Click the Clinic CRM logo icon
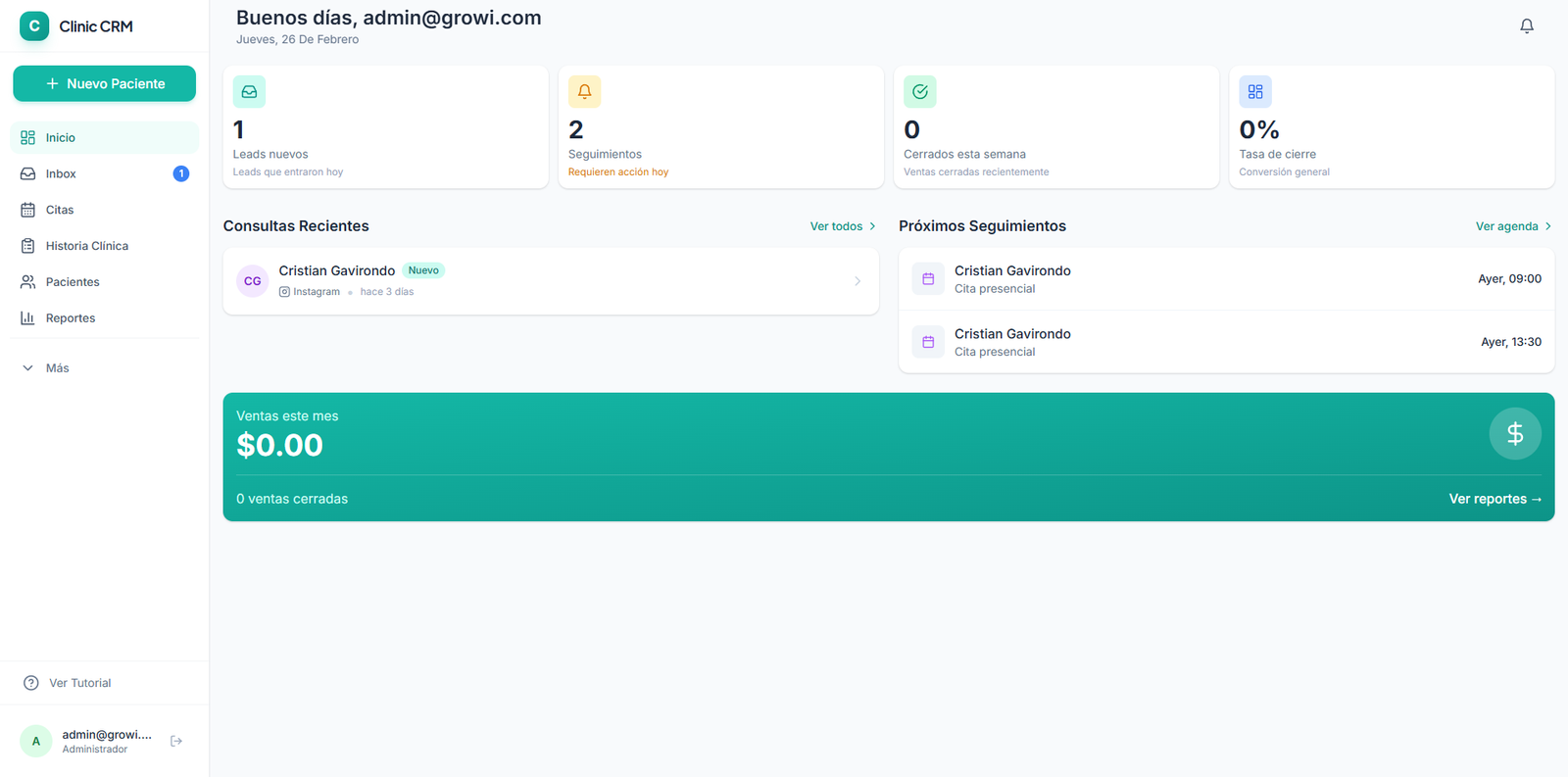Screen dimensions: 1568x777 pyautogui.click(x=34, y=26)
